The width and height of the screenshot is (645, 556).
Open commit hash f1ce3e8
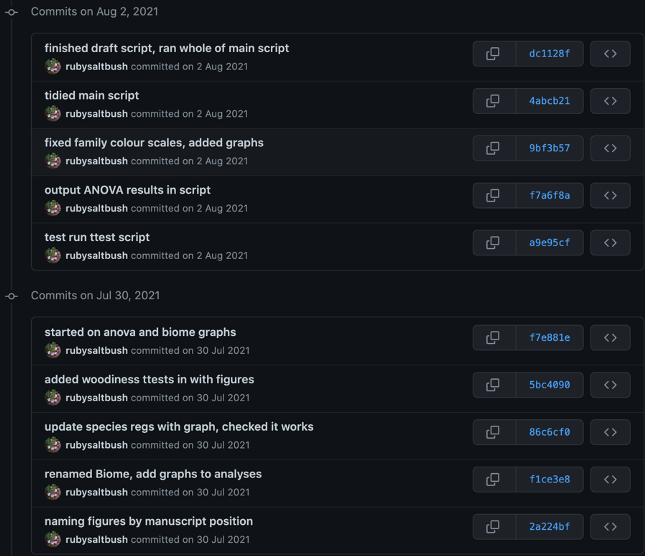pos(549,479)
